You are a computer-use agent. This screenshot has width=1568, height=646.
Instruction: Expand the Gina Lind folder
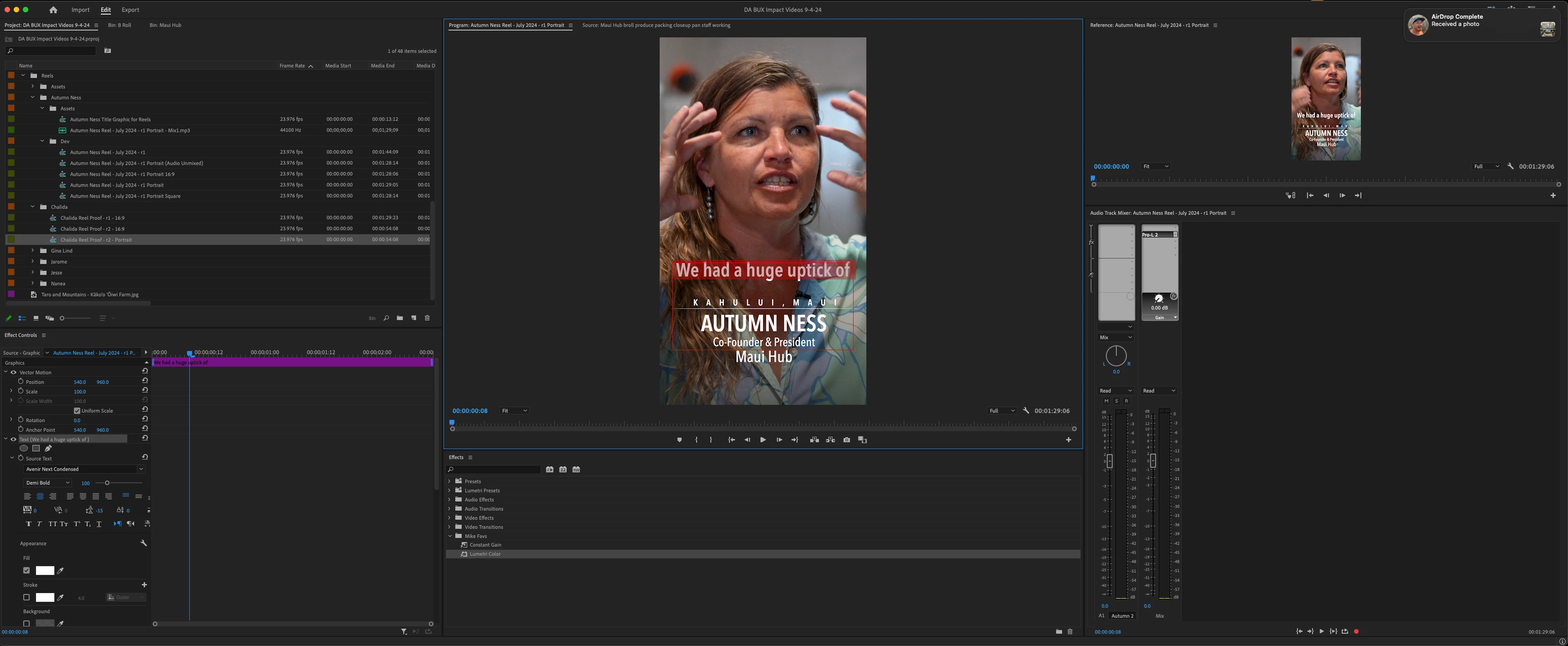click(33, 251)
